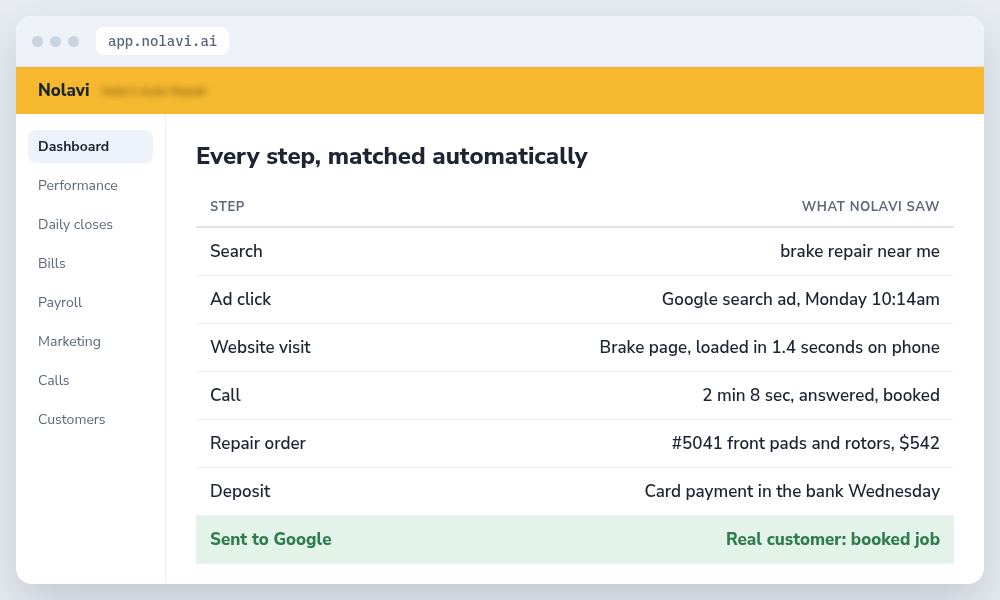
Task: Click the Nolavi brand logo text
Action: (x=64, y=90)
